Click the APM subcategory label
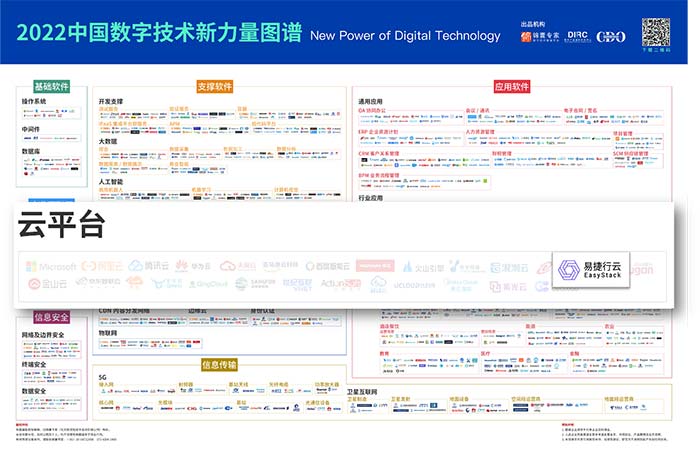Viewport: 700px width, 451px height. (174, 124)
